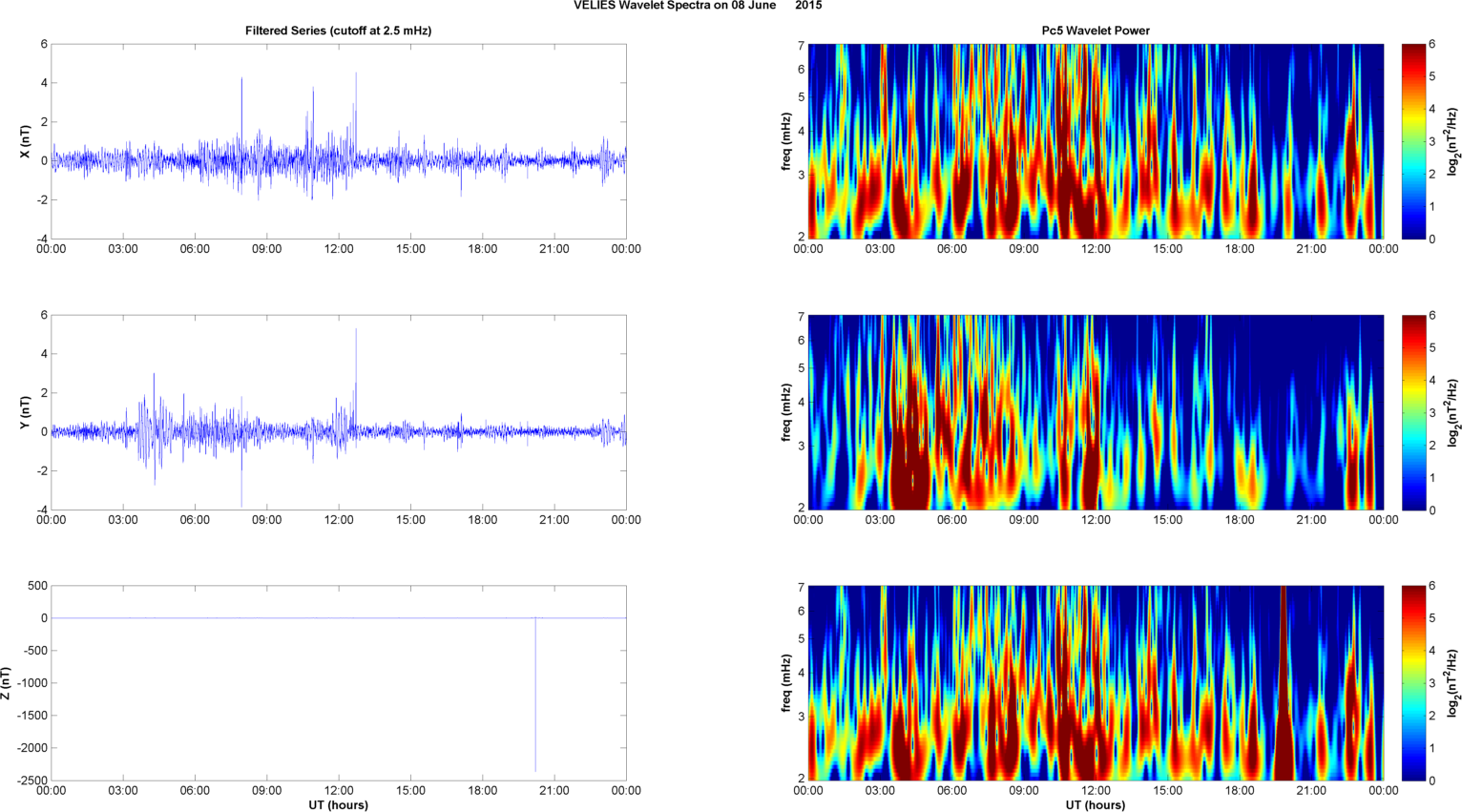Click the '500' tick label on the Z axis
The width and height of the screenshot is (1462, 812).
point(37,586)
